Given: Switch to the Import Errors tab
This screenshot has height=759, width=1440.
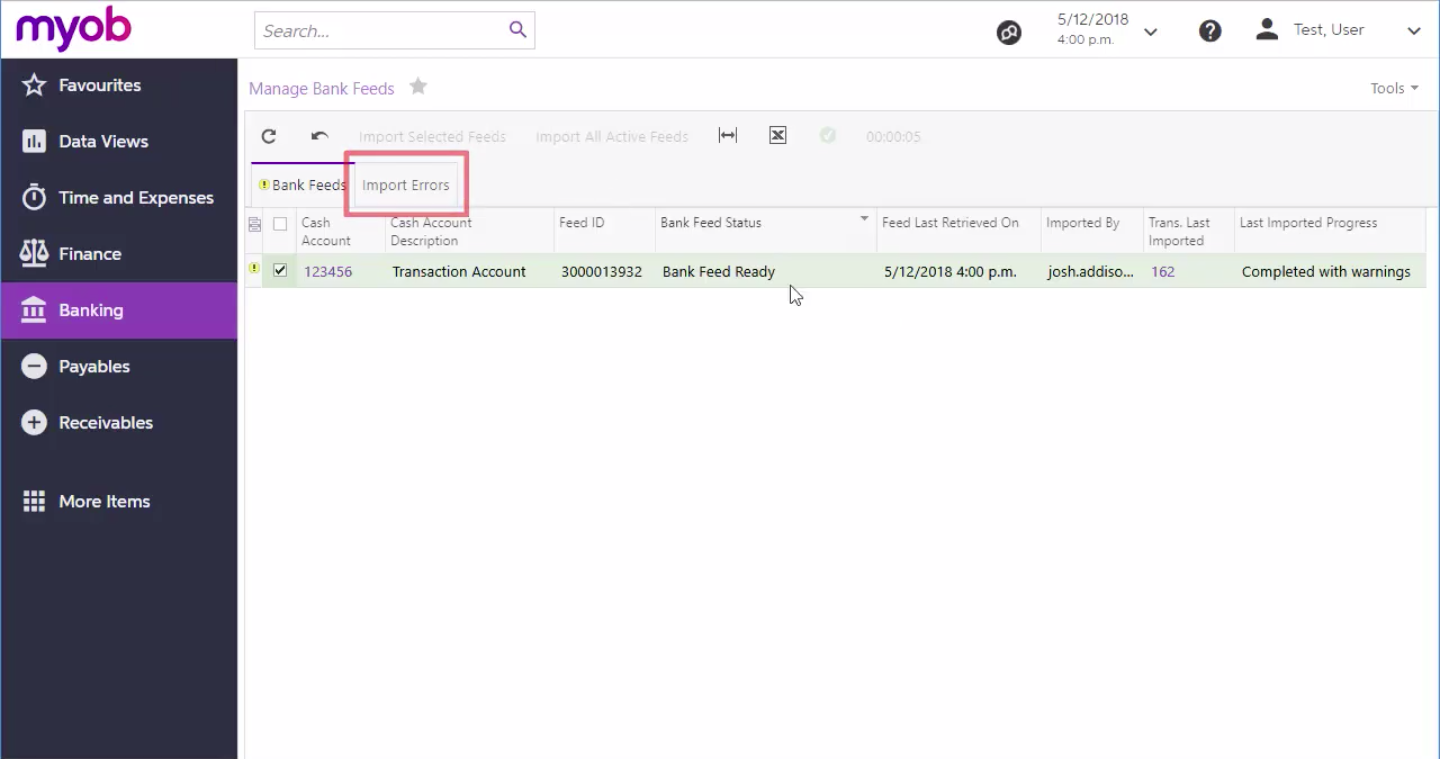Looking at the screenshot, I should [406, 185].
